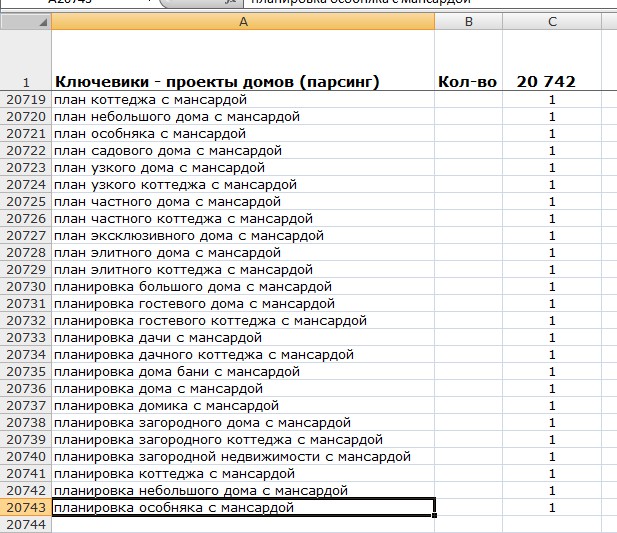Select column C header
Screen dimensions: 617x533
coord(552,22)
